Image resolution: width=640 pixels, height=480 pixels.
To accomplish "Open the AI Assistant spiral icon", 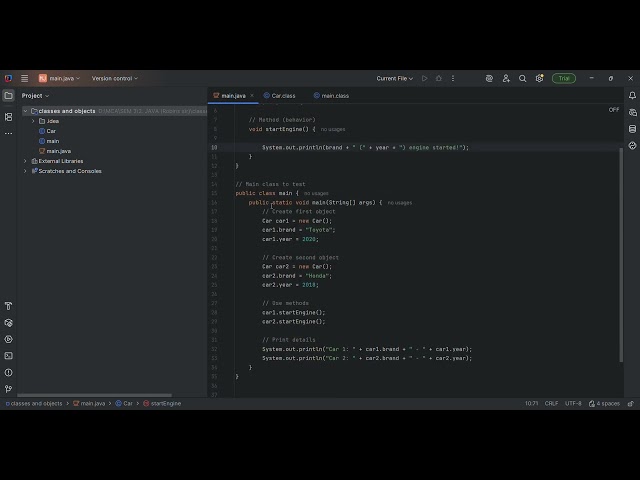I will click(x=489, y=78).
